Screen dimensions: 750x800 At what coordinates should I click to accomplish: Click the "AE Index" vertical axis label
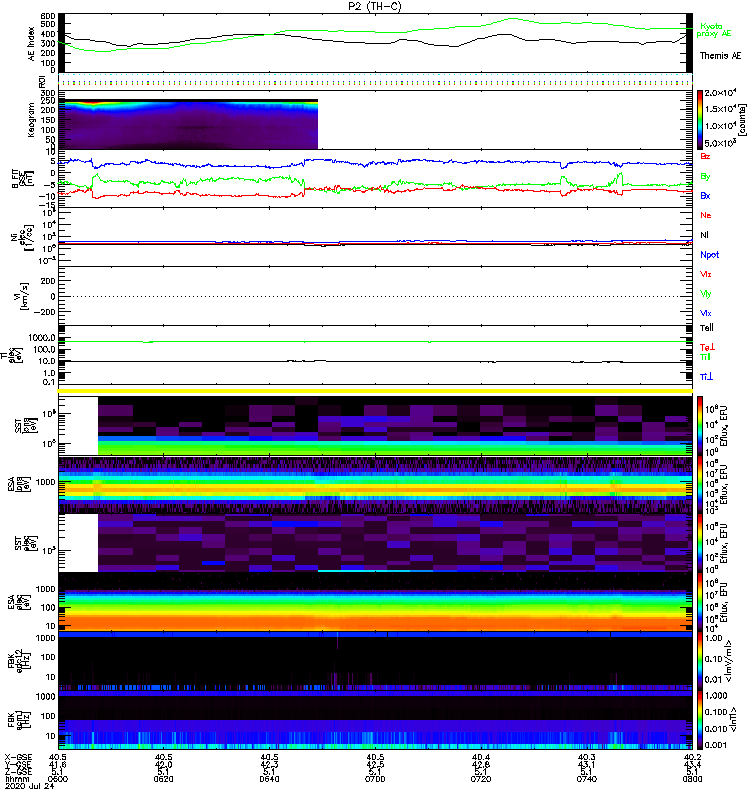point(32,44)
